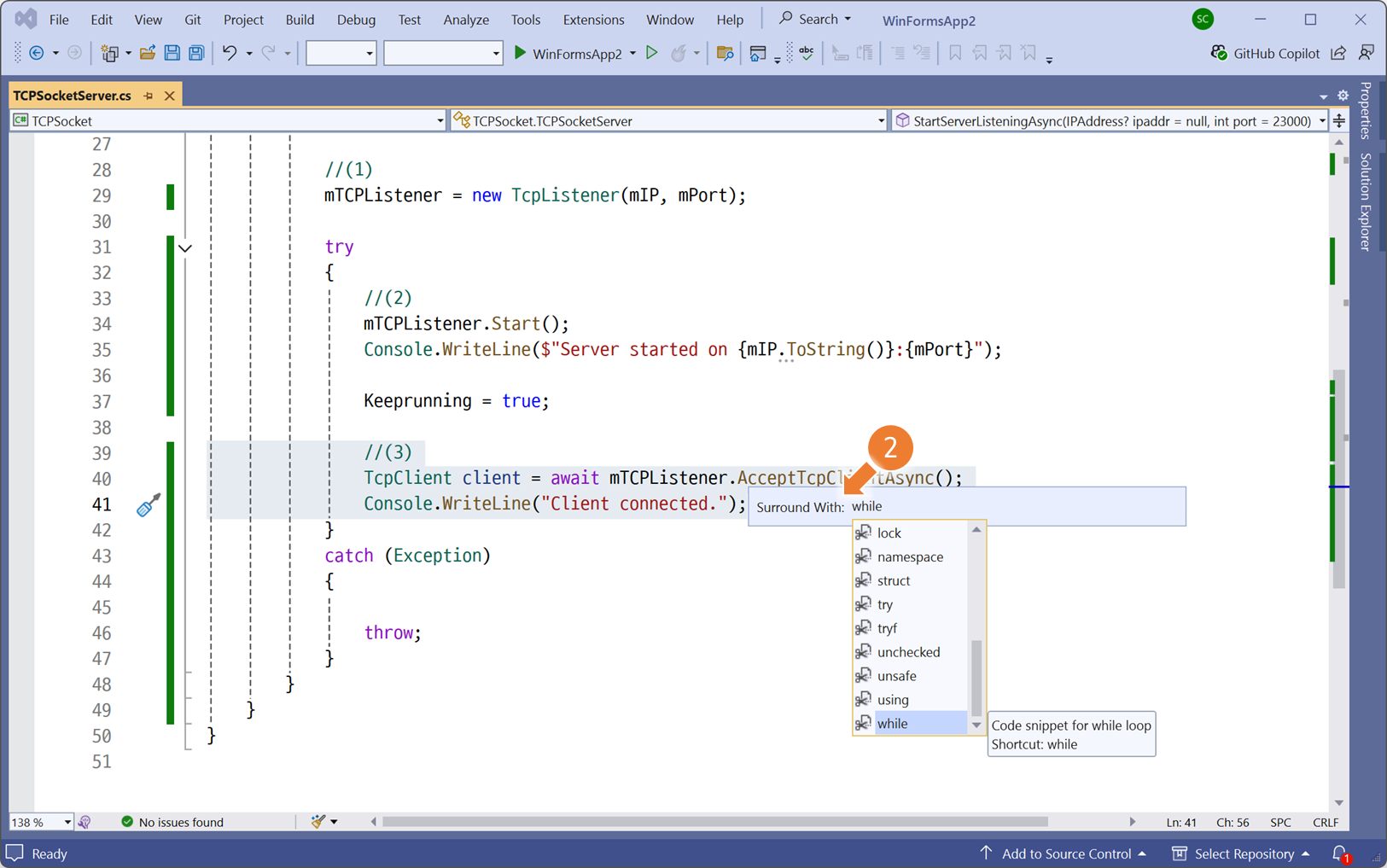Image resolution: width=1387 pixels, height=868 pixels.
Task: Expand the StartServerListeningAsync member dropdown
Action: pos(1110,120)
